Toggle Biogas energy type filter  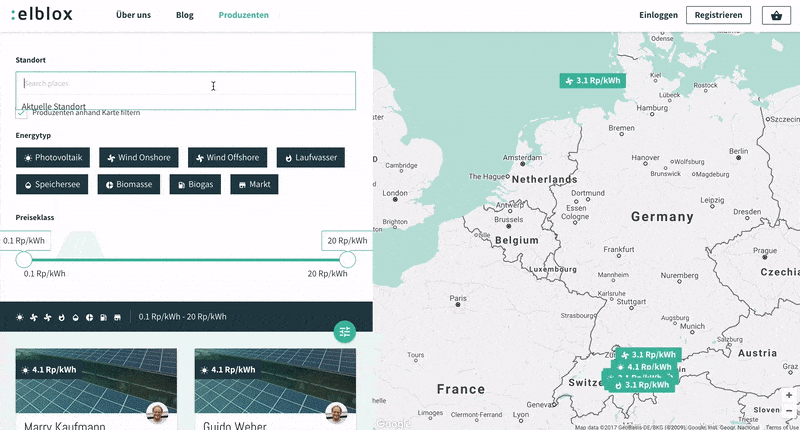tap(195, 184)
